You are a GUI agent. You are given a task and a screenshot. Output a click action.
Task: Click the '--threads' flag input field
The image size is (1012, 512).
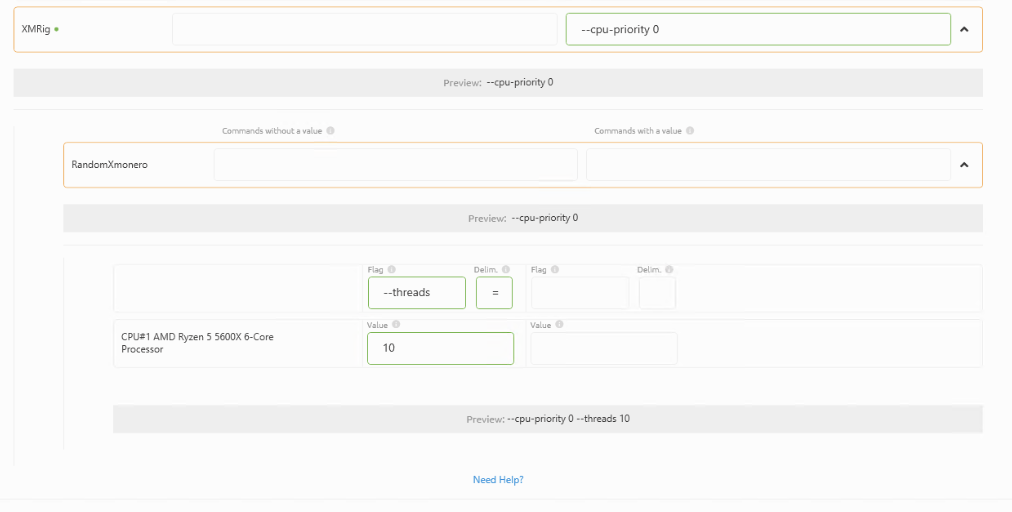[416, 293]
